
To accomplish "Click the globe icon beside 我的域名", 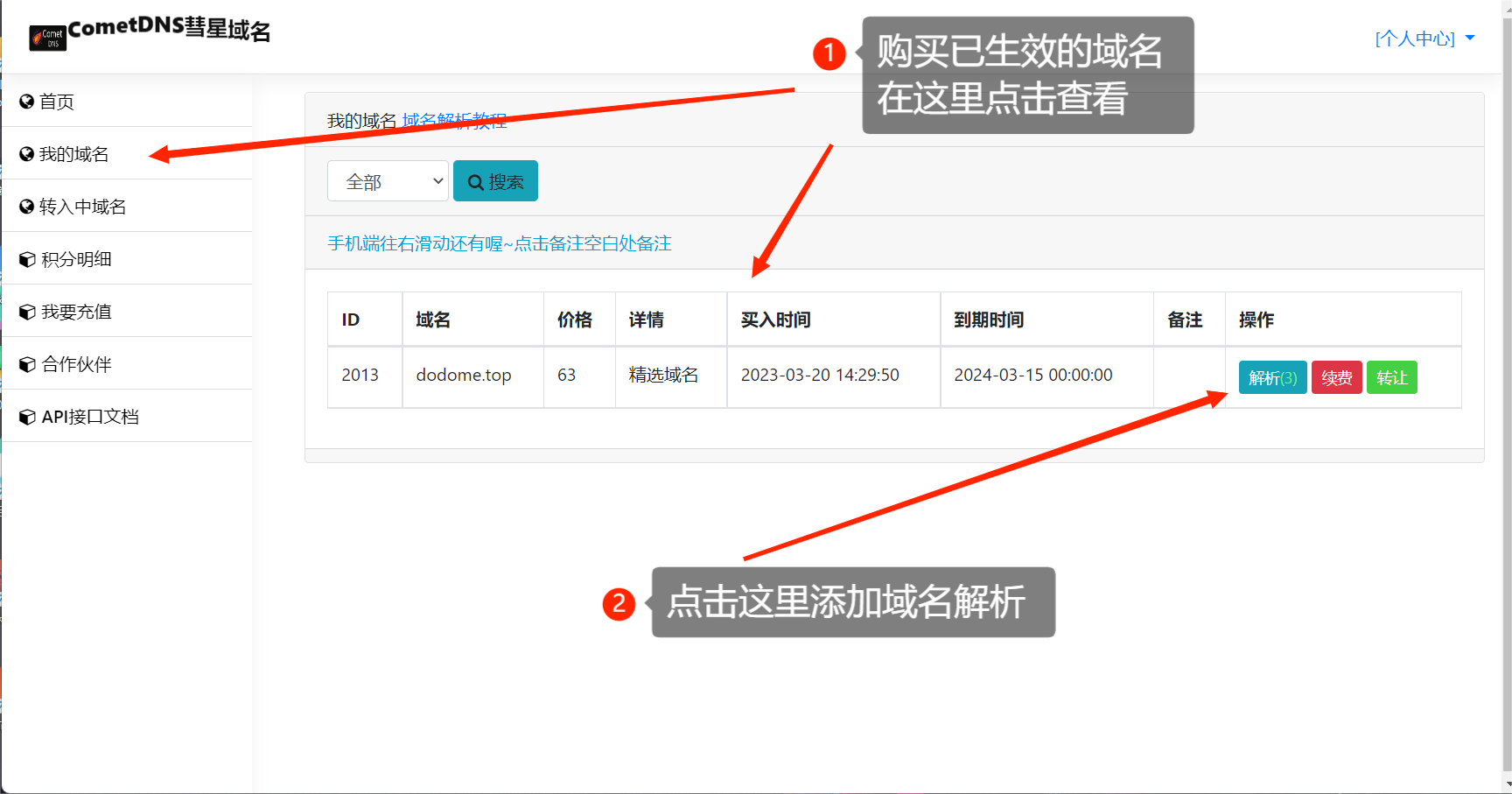I will (x=27, y=154).
